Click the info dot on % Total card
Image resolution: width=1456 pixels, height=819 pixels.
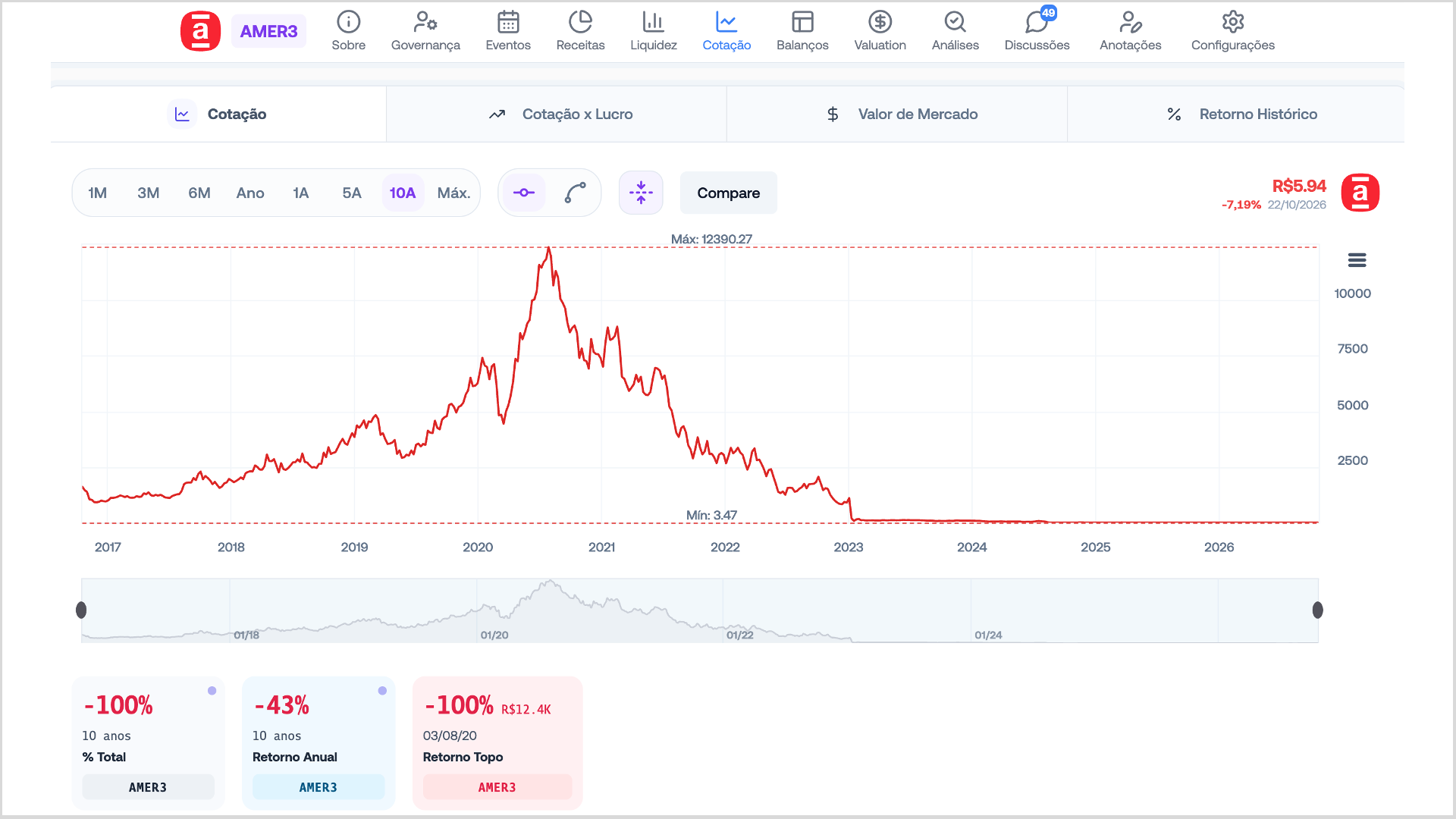(x=212, y=691)
